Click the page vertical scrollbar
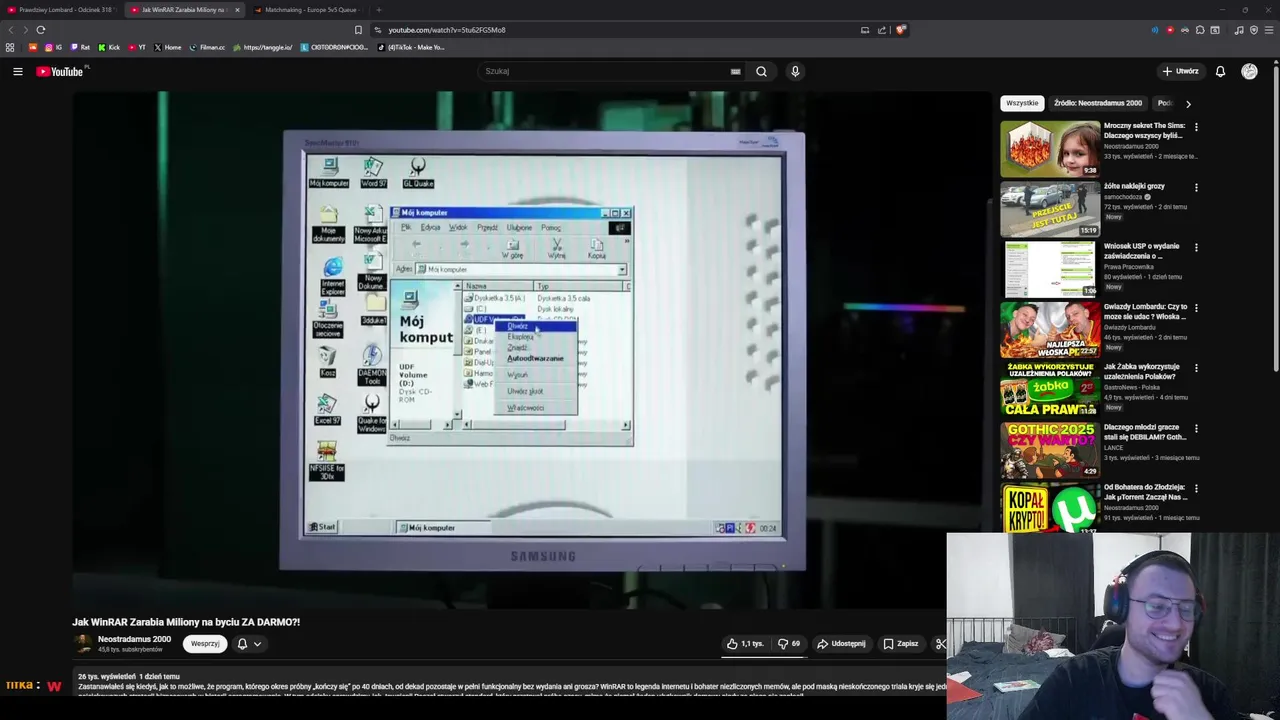Image resolution: width=1280 pixels, height=720 pixels. click(x=1275, y=220)
